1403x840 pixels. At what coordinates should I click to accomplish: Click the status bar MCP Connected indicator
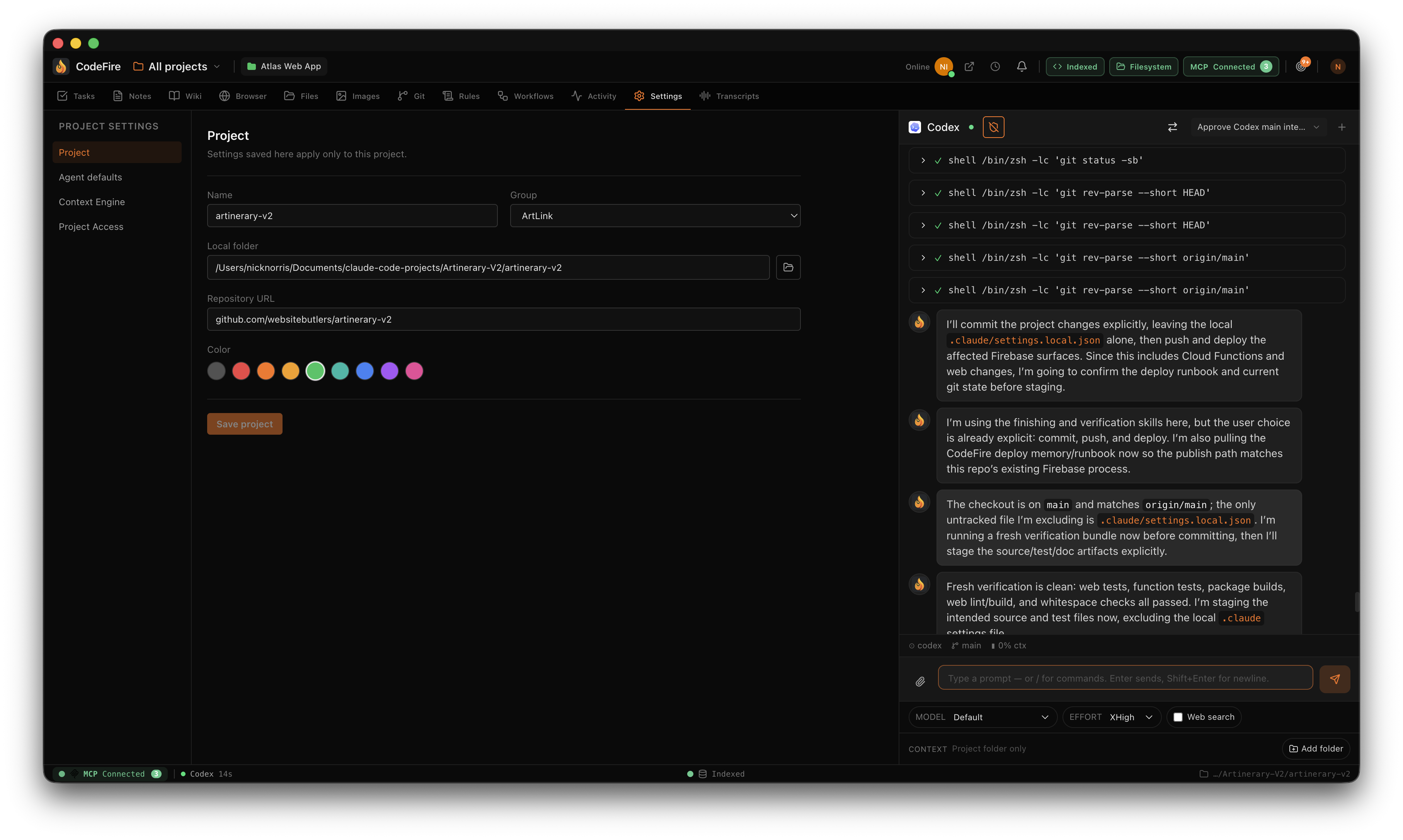[110, 774]
